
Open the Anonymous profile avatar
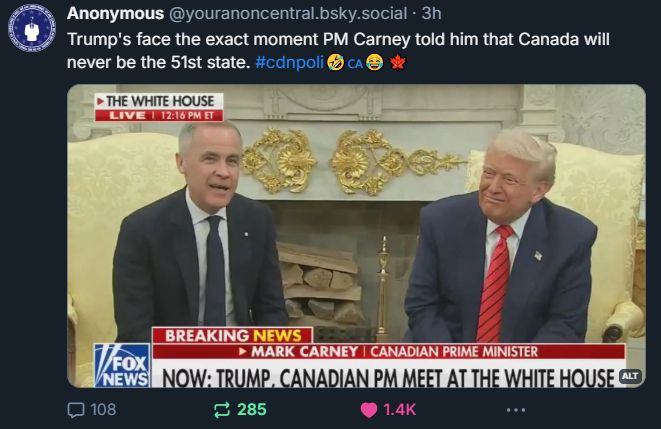pos(32,28)
